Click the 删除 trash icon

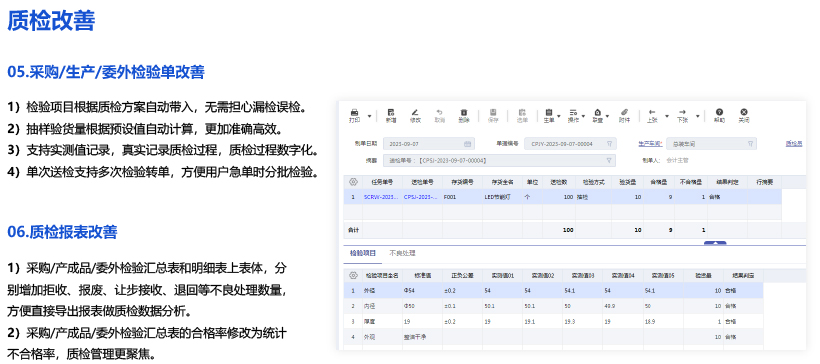463,112
